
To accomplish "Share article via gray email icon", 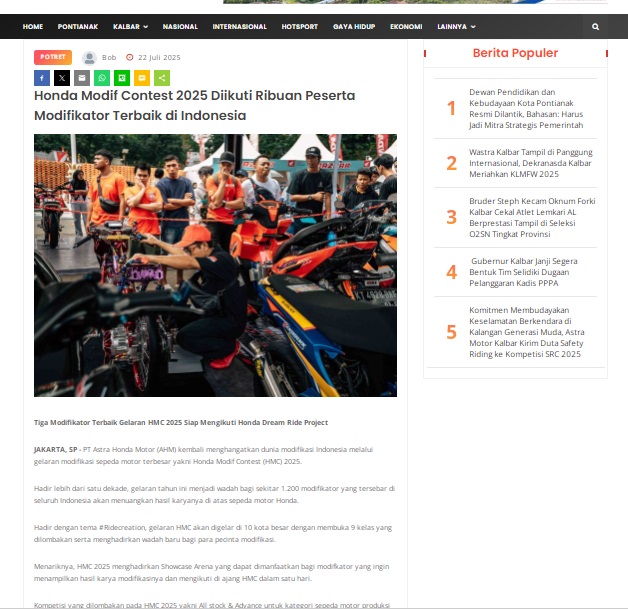I will tap(82, 78).
